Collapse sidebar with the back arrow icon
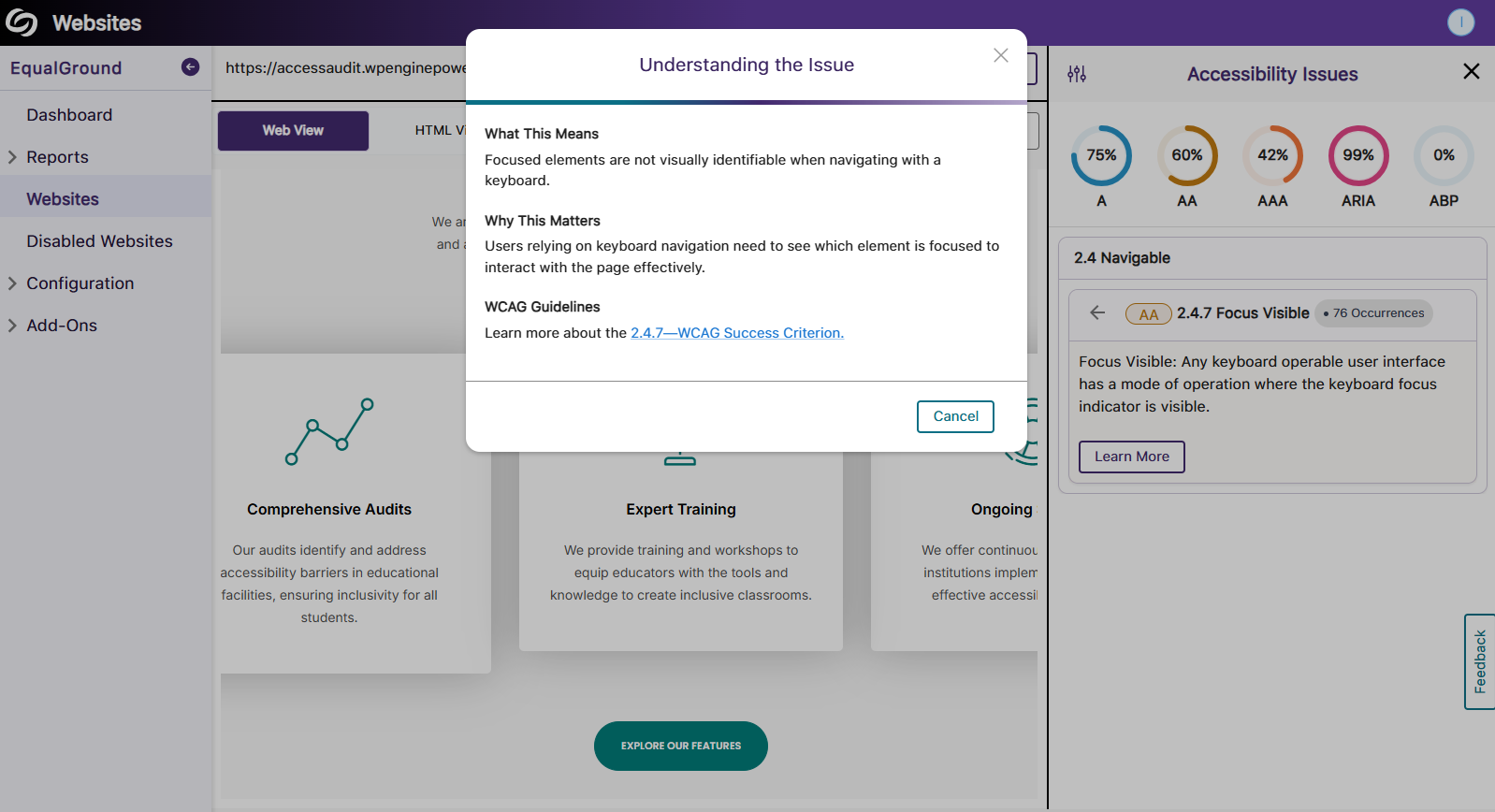 click(190, 67)
